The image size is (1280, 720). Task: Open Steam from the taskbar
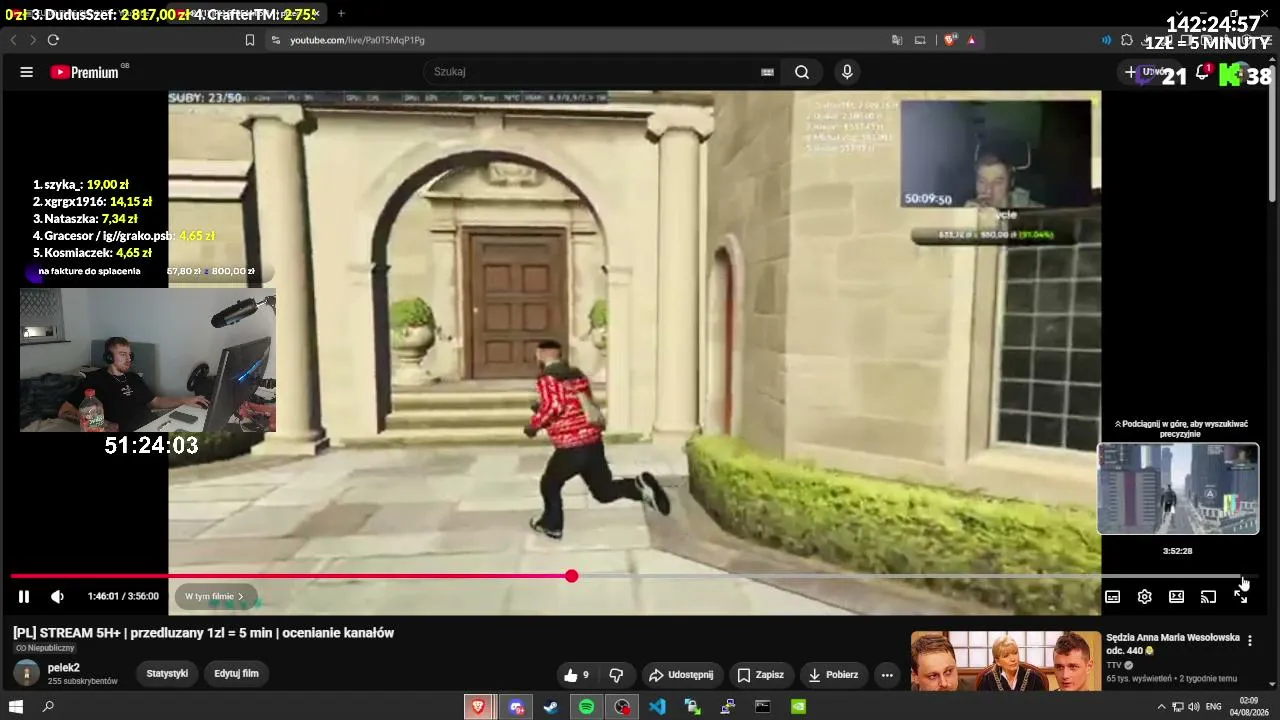550,707
